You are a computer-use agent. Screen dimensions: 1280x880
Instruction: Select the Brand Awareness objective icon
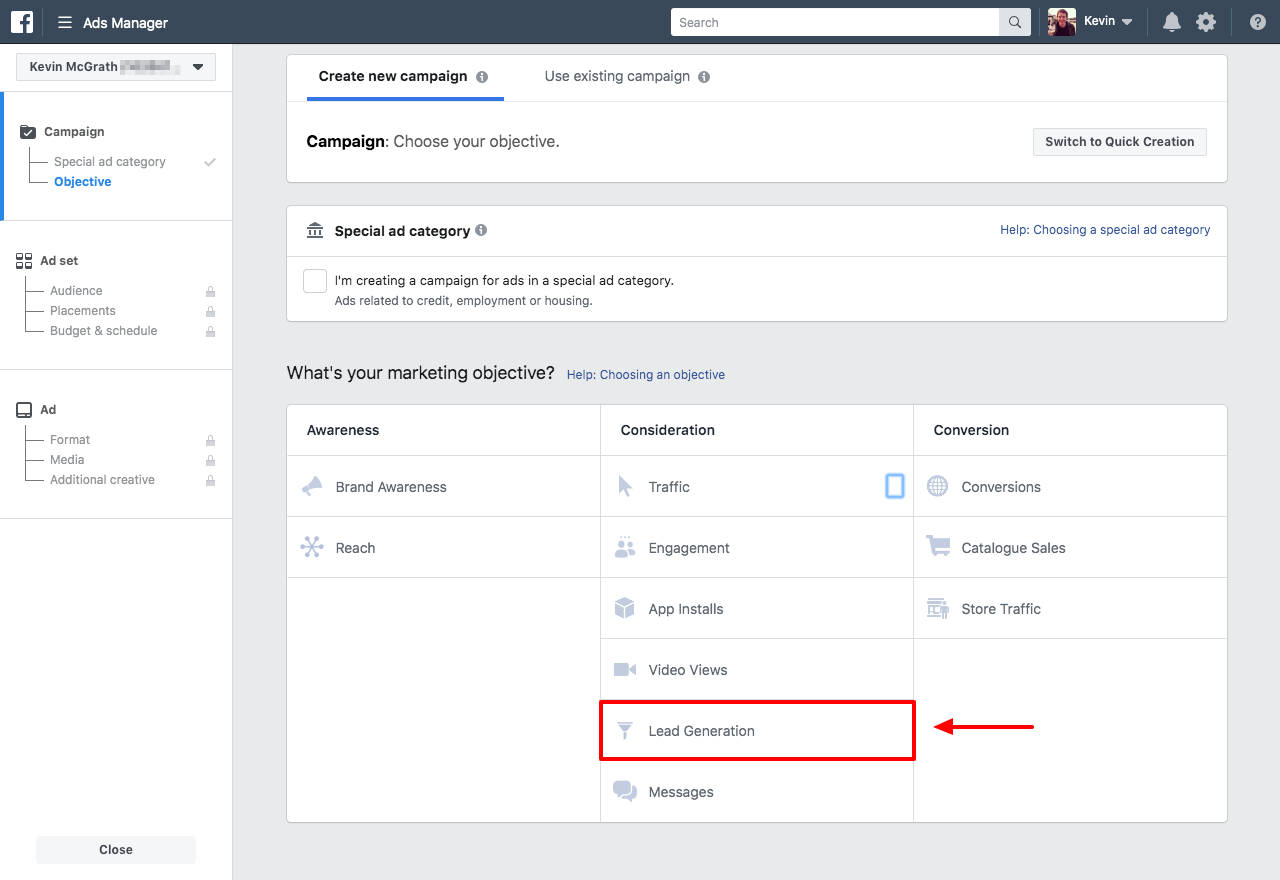click(x=313, y=486)
